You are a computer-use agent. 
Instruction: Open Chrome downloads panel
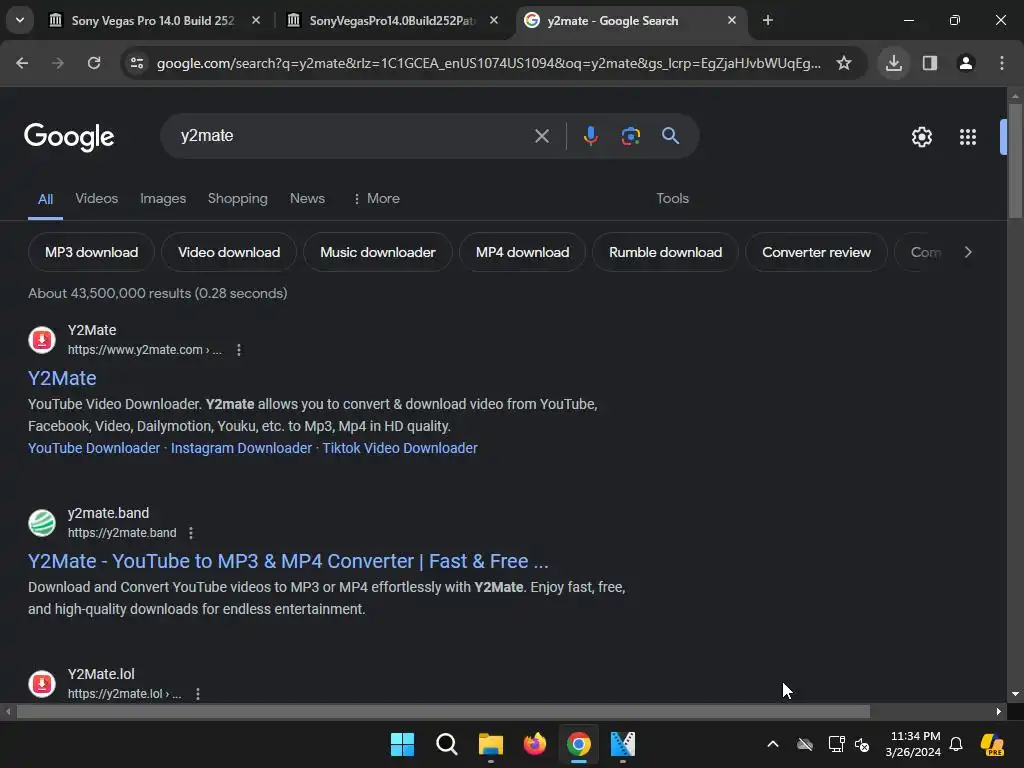pyautogui.click(x=894, y=63)
